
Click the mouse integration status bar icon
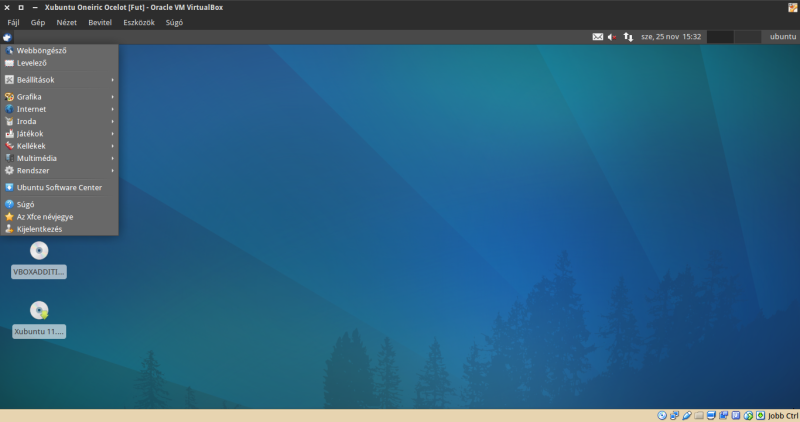click(748, 415)
